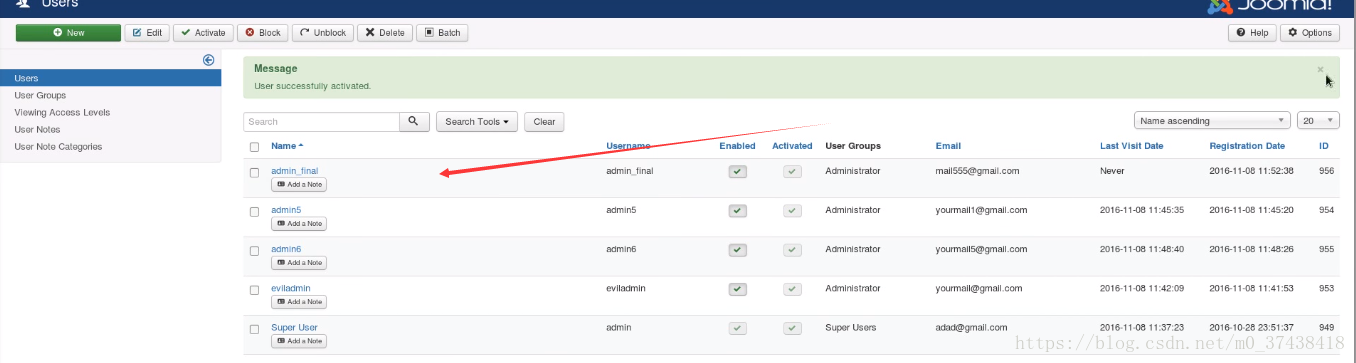Open the Name ascending sort dropdown

[x=1212, y=121]
